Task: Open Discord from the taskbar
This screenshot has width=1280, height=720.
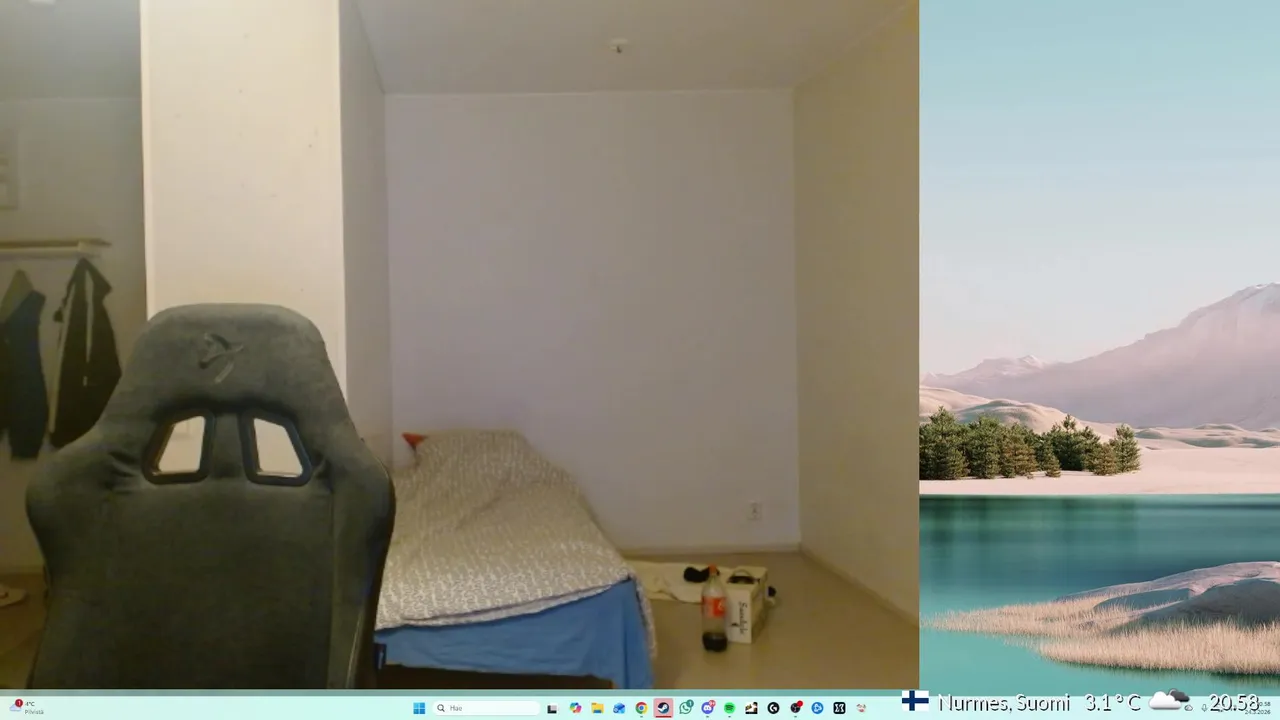Action: 708,708
